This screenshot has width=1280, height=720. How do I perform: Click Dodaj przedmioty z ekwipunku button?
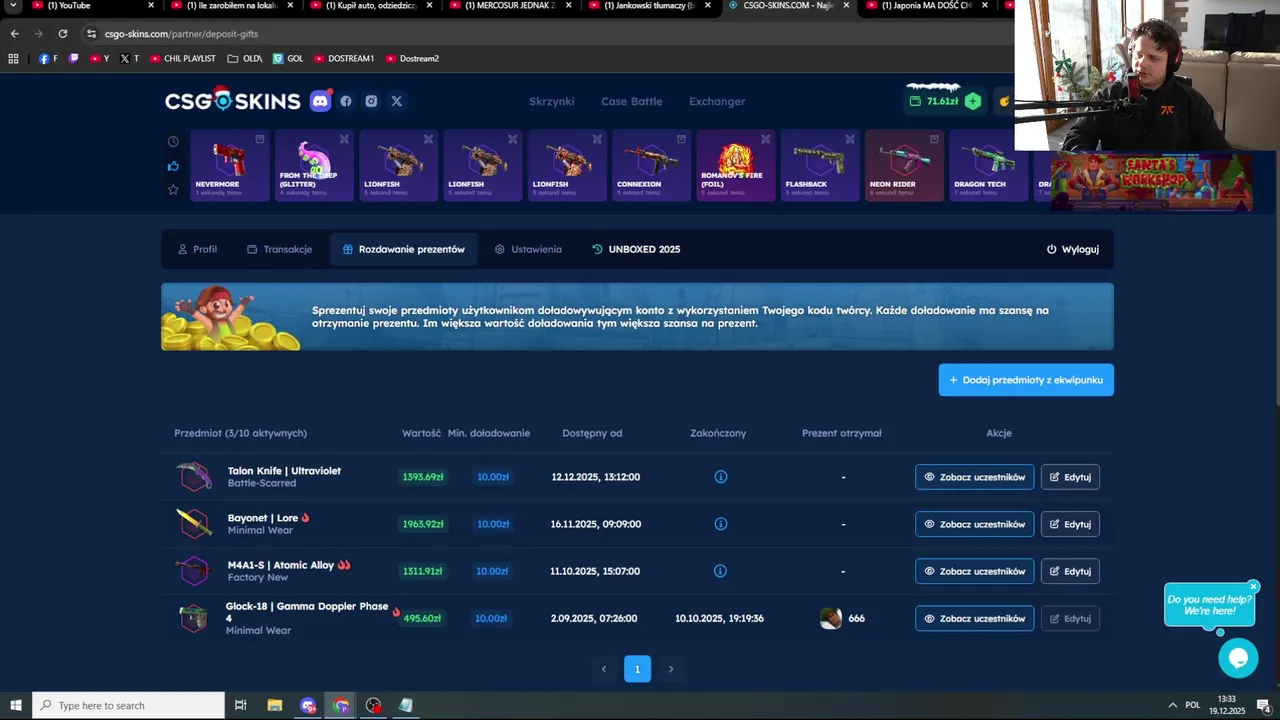pos(1026,380)
